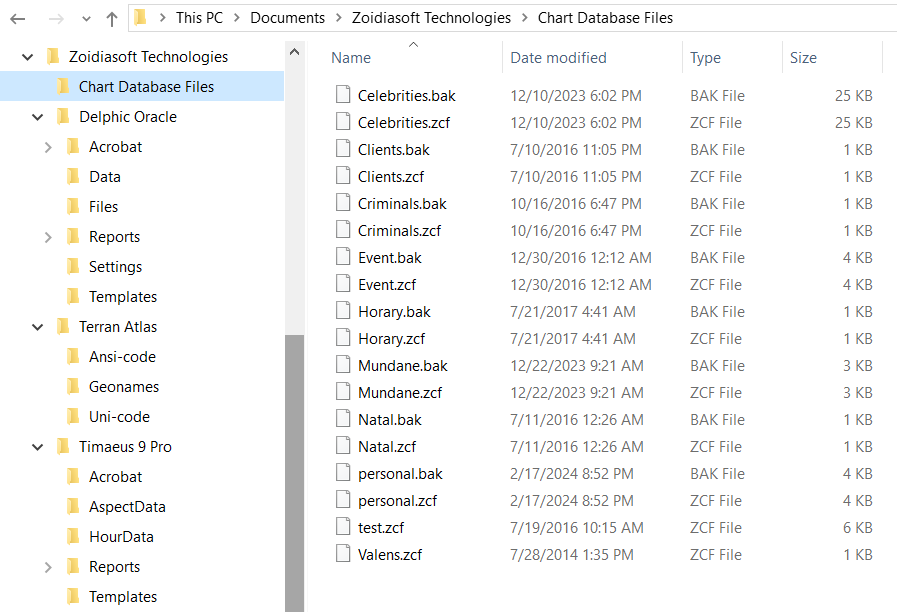
Task: Navigate to Documents breadcrumb
Action: coord(287,18)
